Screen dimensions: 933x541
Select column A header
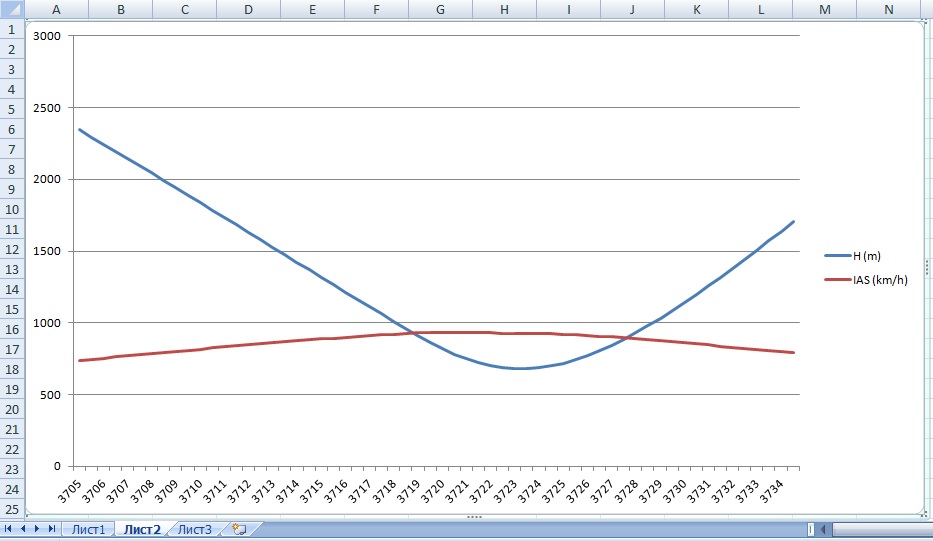click(x=56, y=10)
